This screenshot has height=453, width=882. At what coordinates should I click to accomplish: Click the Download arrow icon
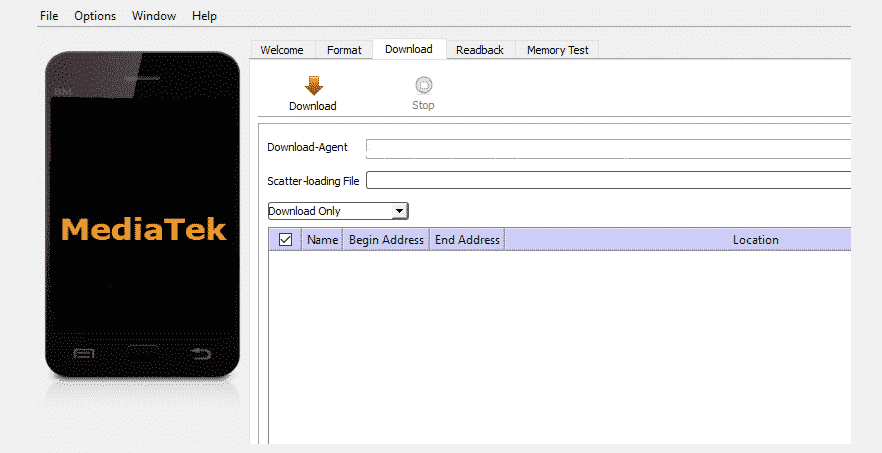click(x=313, y=86)
